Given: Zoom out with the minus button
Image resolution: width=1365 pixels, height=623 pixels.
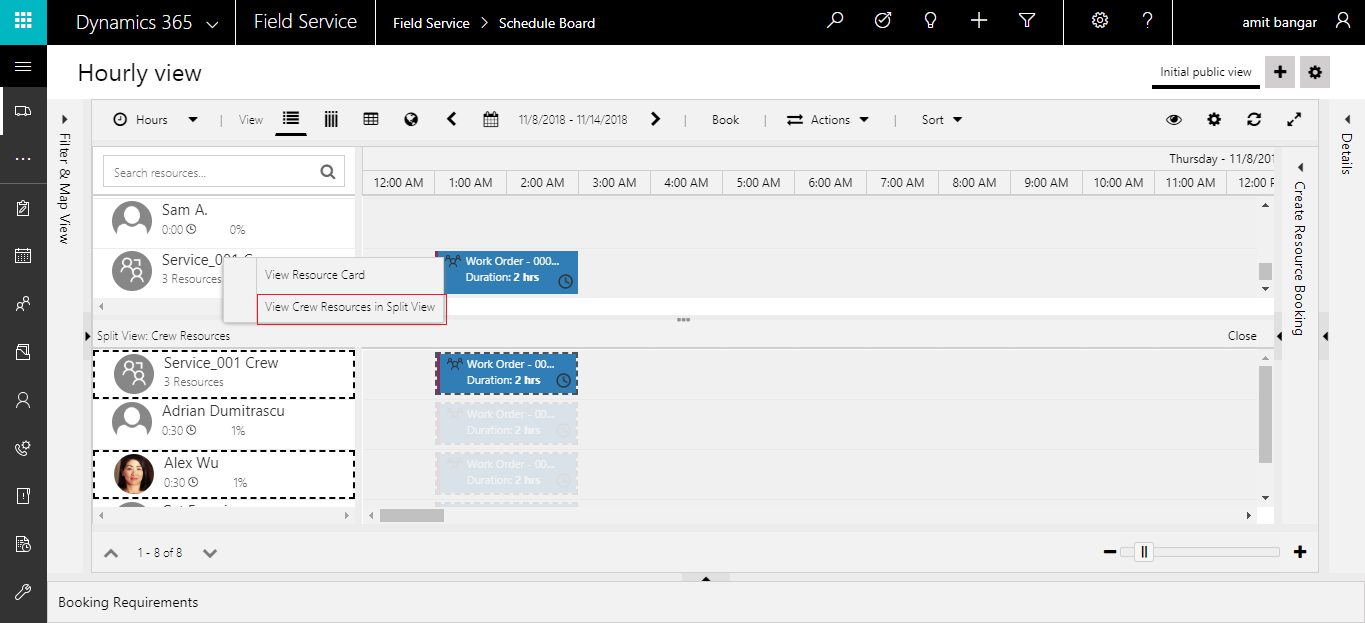Looking at the screenshot, I should [1109, 551].
